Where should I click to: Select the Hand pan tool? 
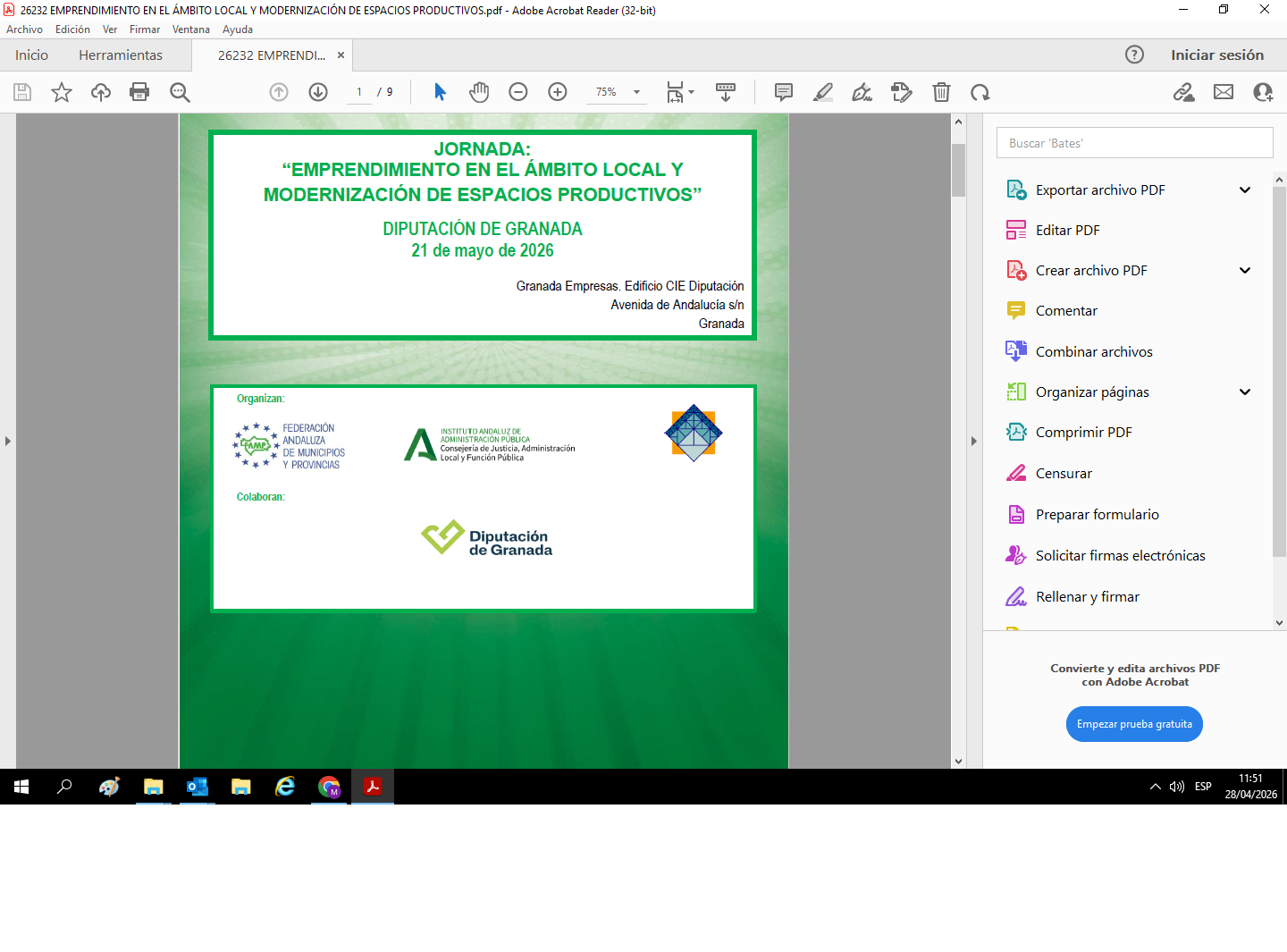479,92
